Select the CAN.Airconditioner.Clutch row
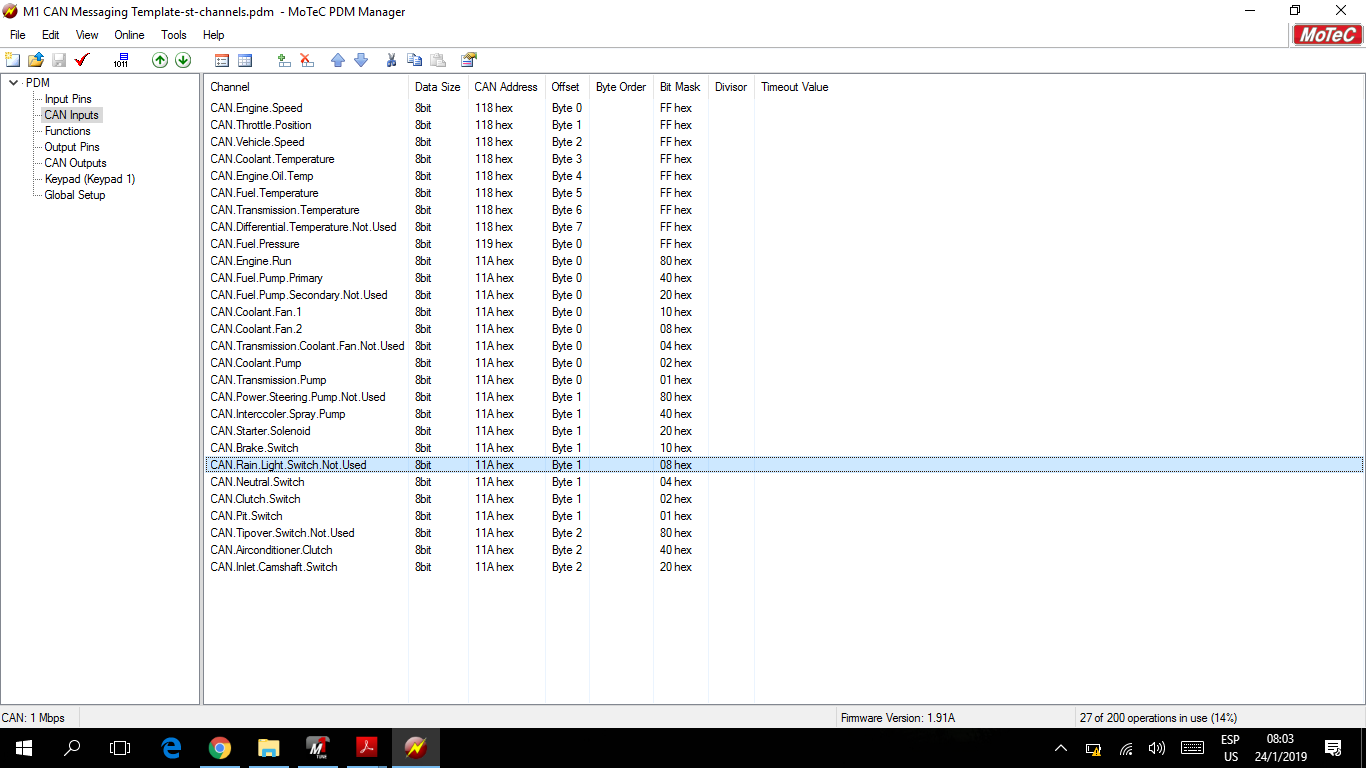This screenshot has height=768, width=1366. click(x=784, y=550)
